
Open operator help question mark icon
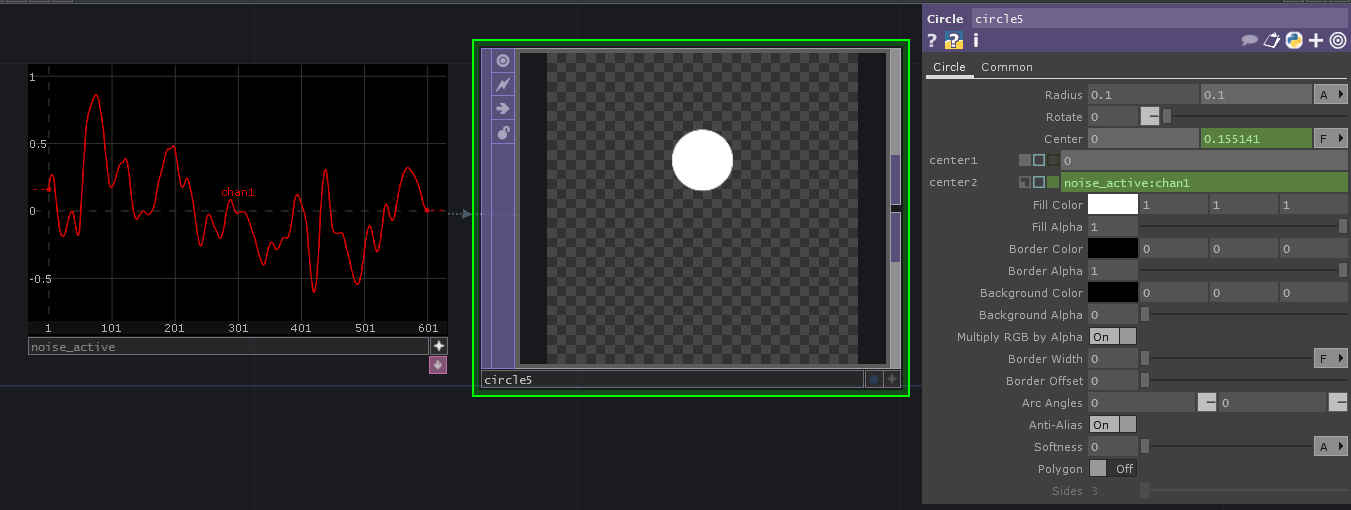pyautogui.click(x=932, y=41)
